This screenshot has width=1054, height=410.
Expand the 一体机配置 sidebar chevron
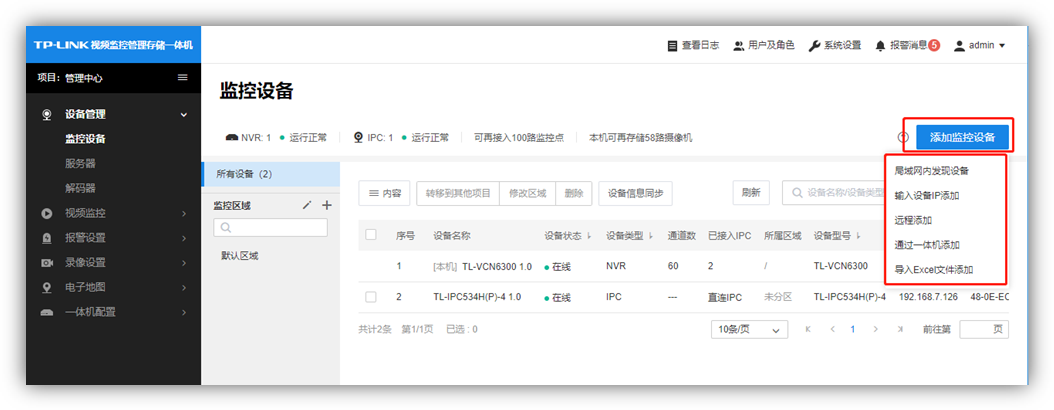(x=184, y=313)
